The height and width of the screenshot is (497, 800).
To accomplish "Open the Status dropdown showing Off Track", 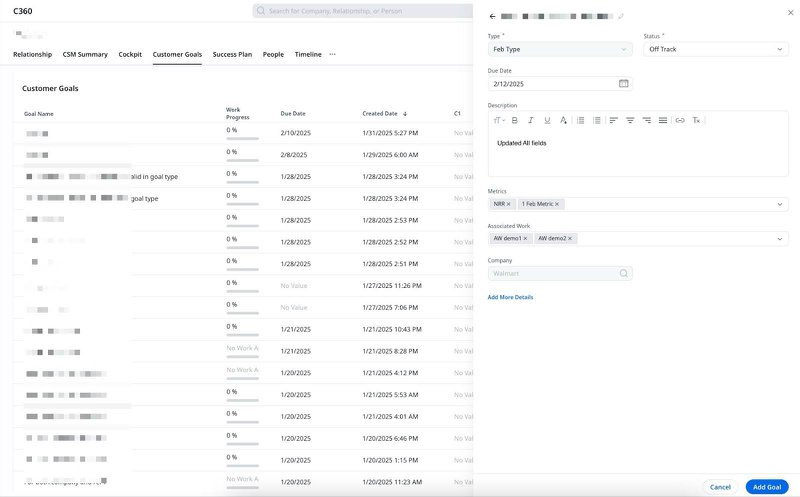I will coord(716,49).
